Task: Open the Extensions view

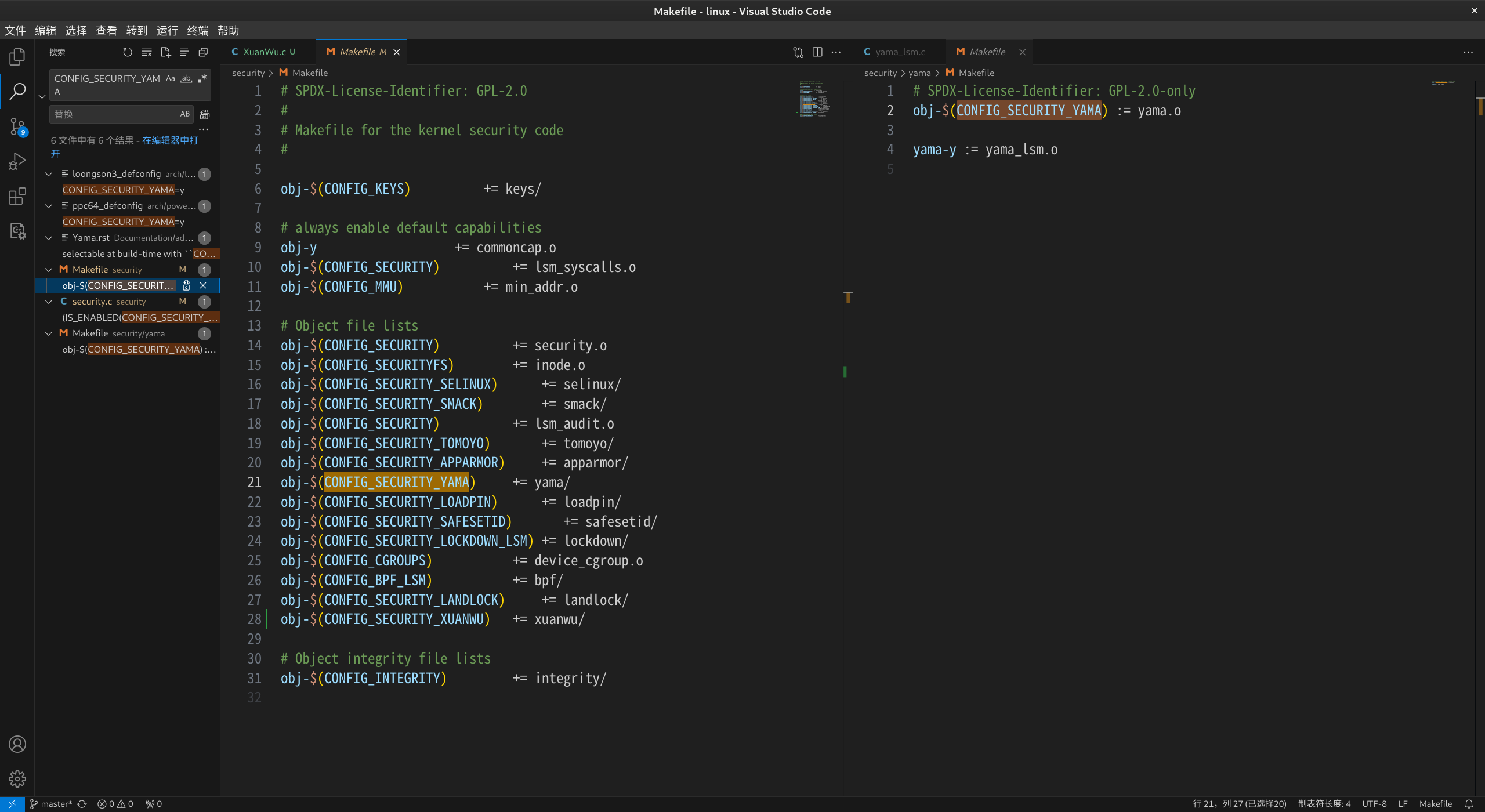Action: (x=17, y=196)
